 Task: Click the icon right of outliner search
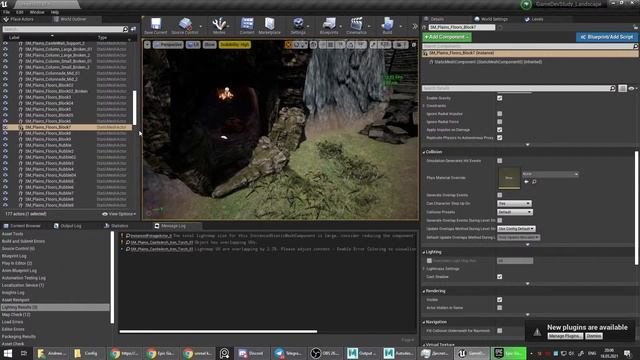pos(133,29)
